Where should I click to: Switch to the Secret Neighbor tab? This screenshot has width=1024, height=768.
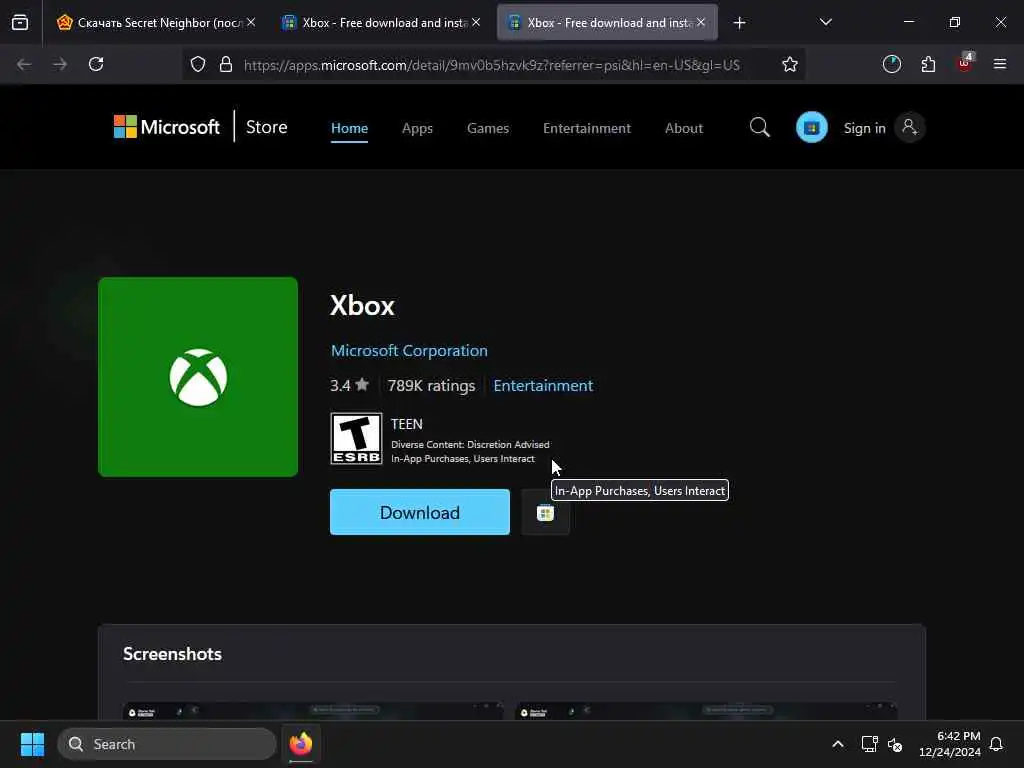point(155,23)
